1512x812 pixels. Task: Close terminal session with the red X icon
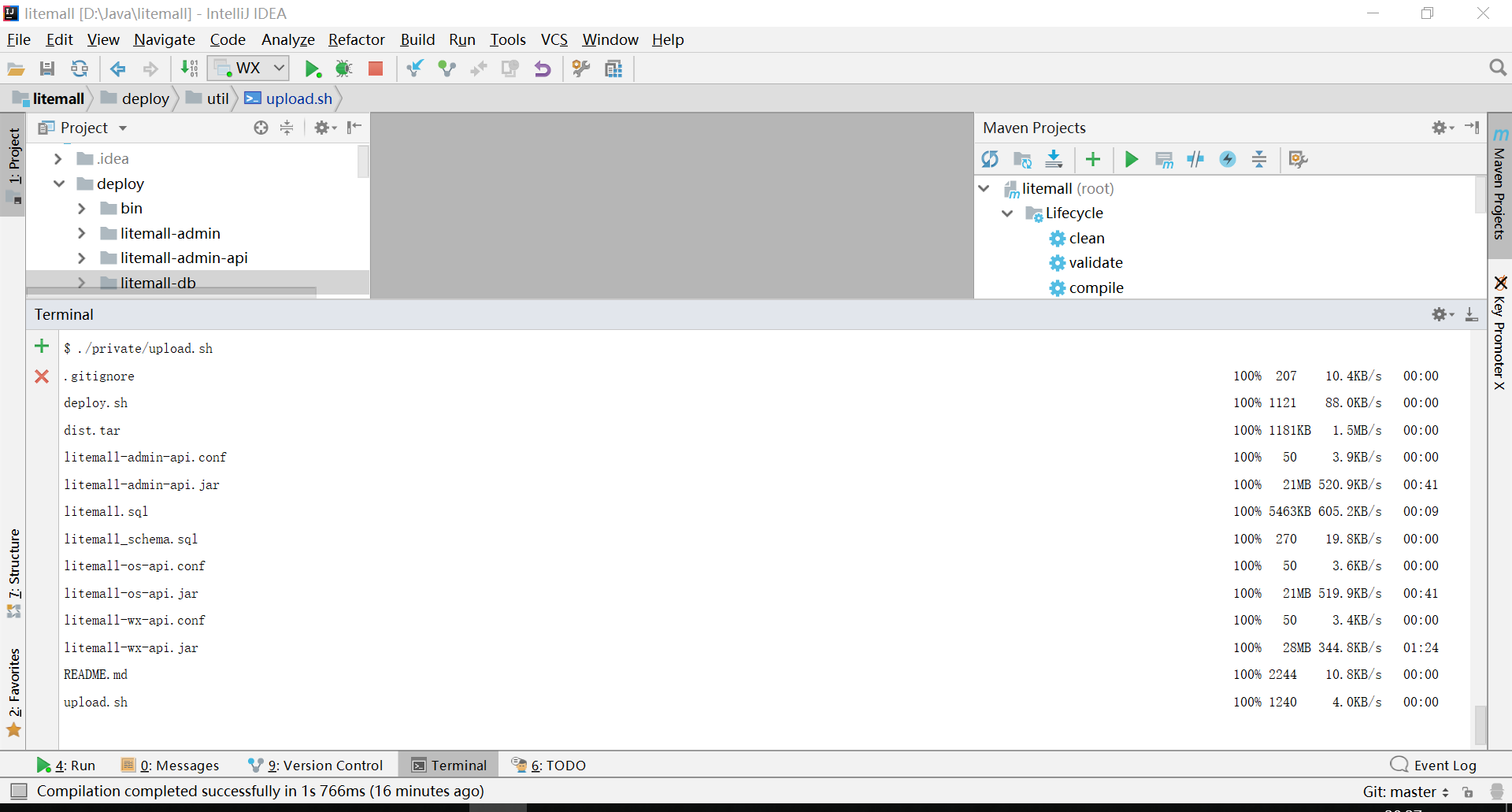42,376
